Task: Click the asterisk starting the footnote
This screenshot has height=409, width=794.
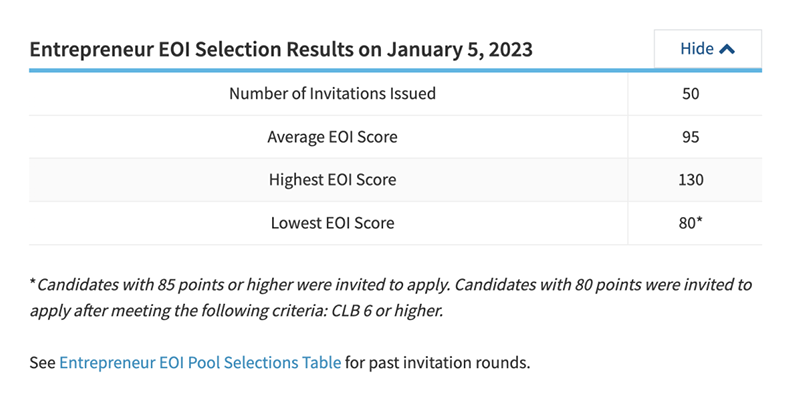Action: (32, 284)
